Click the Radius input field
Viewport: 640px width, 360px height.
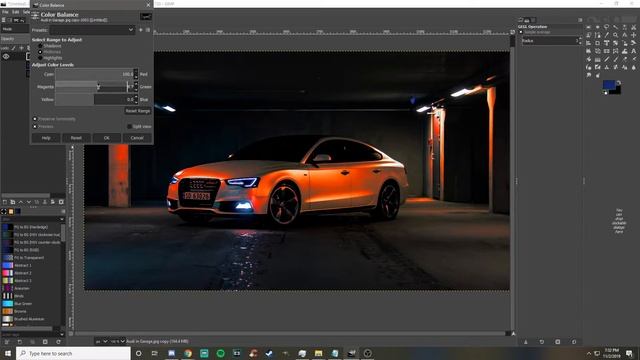[x=549, y=40]
